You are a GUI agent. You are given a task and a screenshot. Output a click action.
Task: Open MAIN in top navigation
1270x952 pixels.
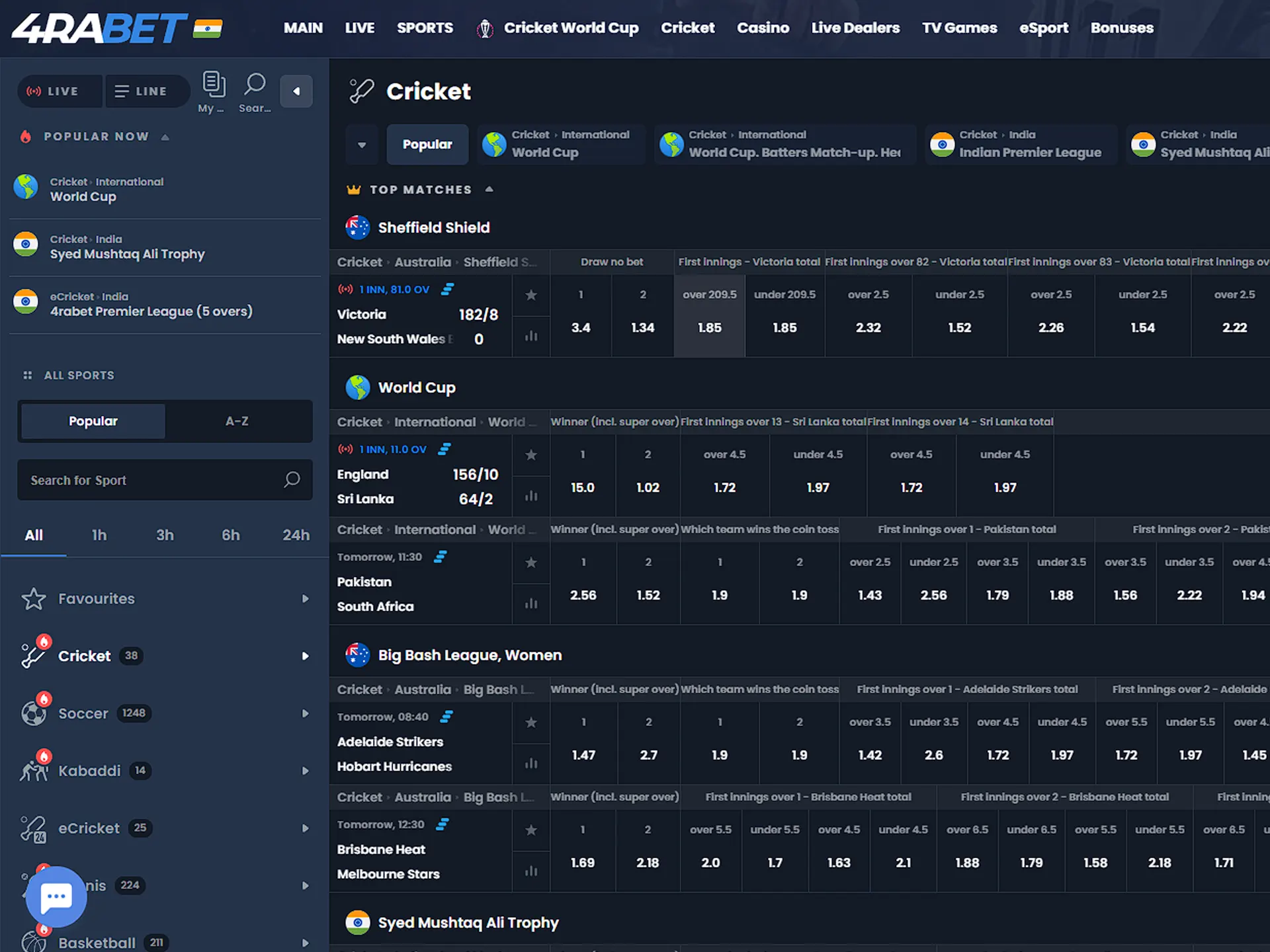pos(303,28)
